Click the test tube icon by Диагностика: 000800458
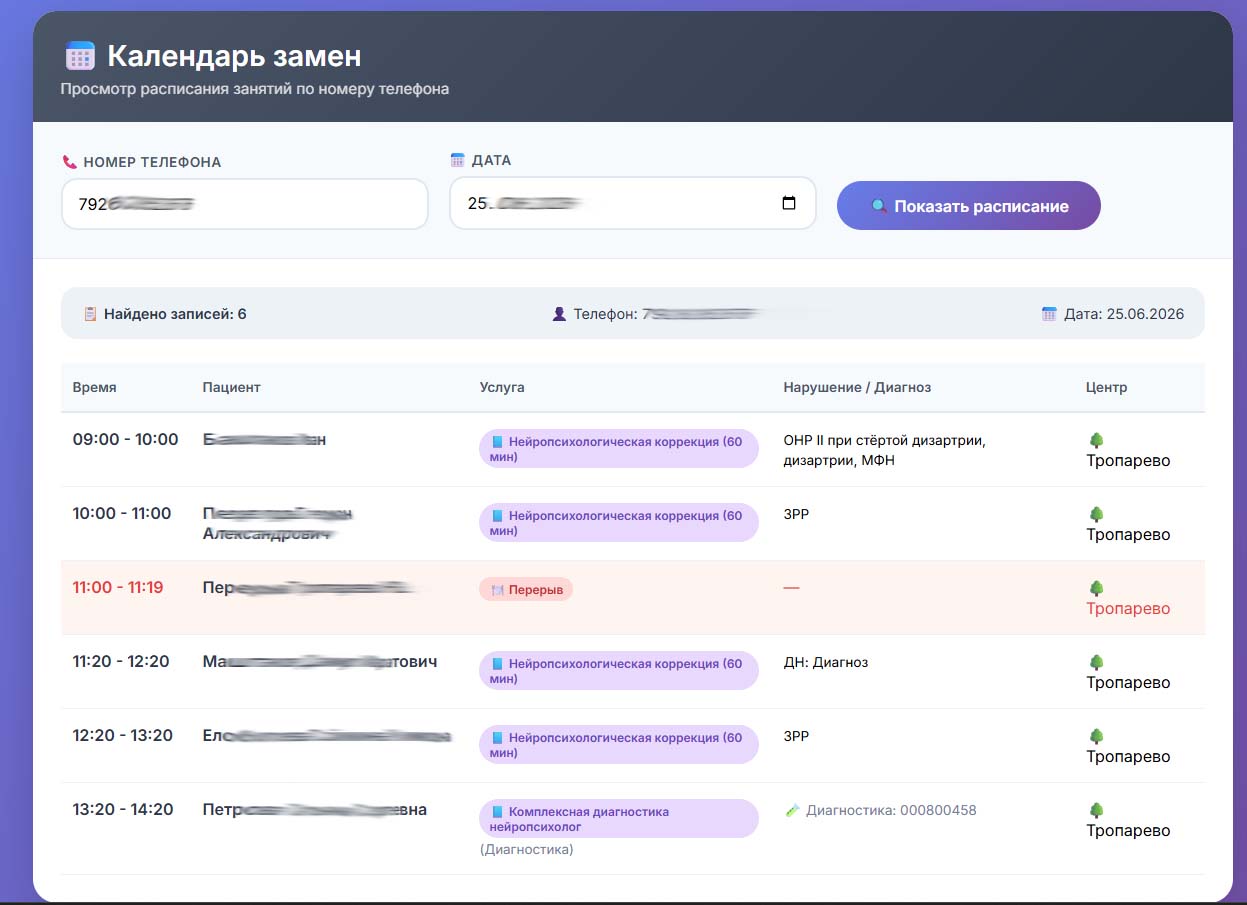The height and width of the screenshot is (905, 1247). click(x=793, y=811)
